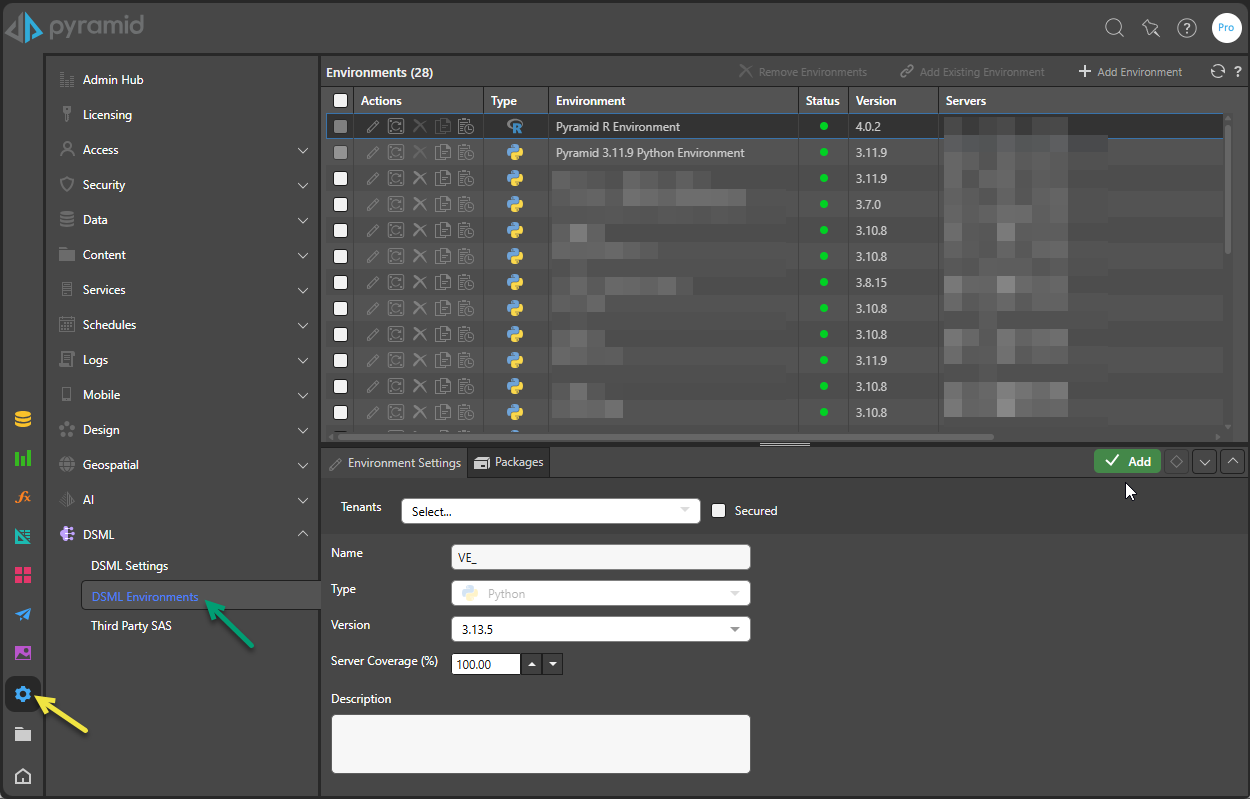1250x799 pixels.
Task: Switch to the Packages tab
Action: tap(509, 462)
